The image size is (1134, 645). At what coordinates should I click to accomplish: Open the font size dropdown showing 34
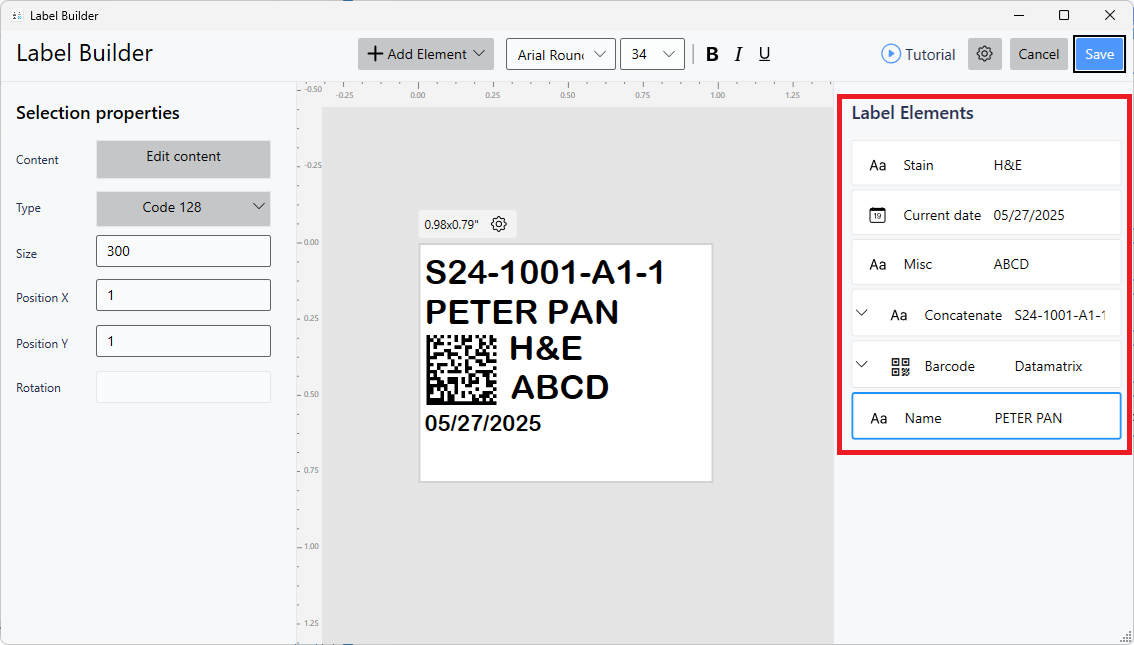coord(652,54)
